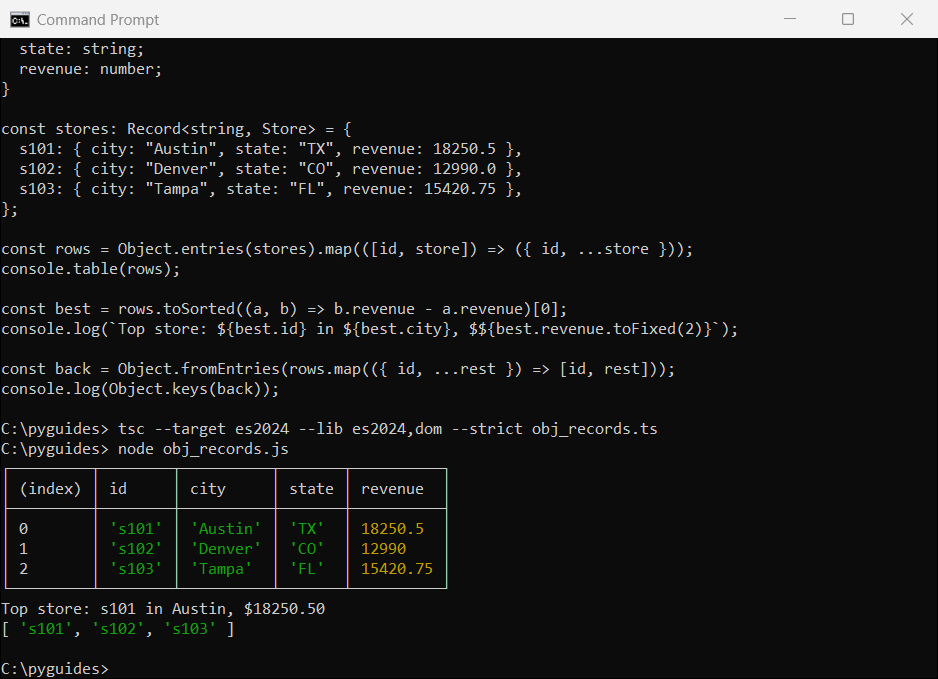
Task: Click the 'TX' state cell
Action: pos(307,529)
